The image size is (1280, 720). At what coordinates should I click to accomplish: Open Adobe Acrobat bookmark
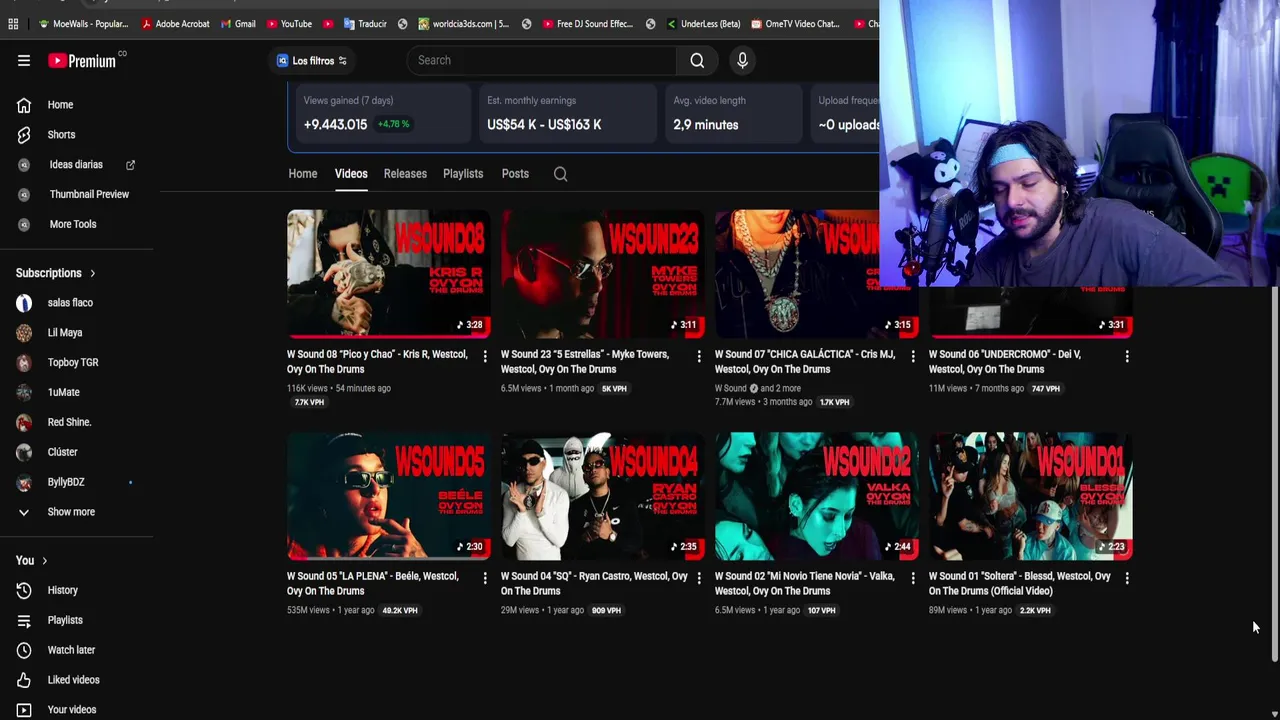176,24
